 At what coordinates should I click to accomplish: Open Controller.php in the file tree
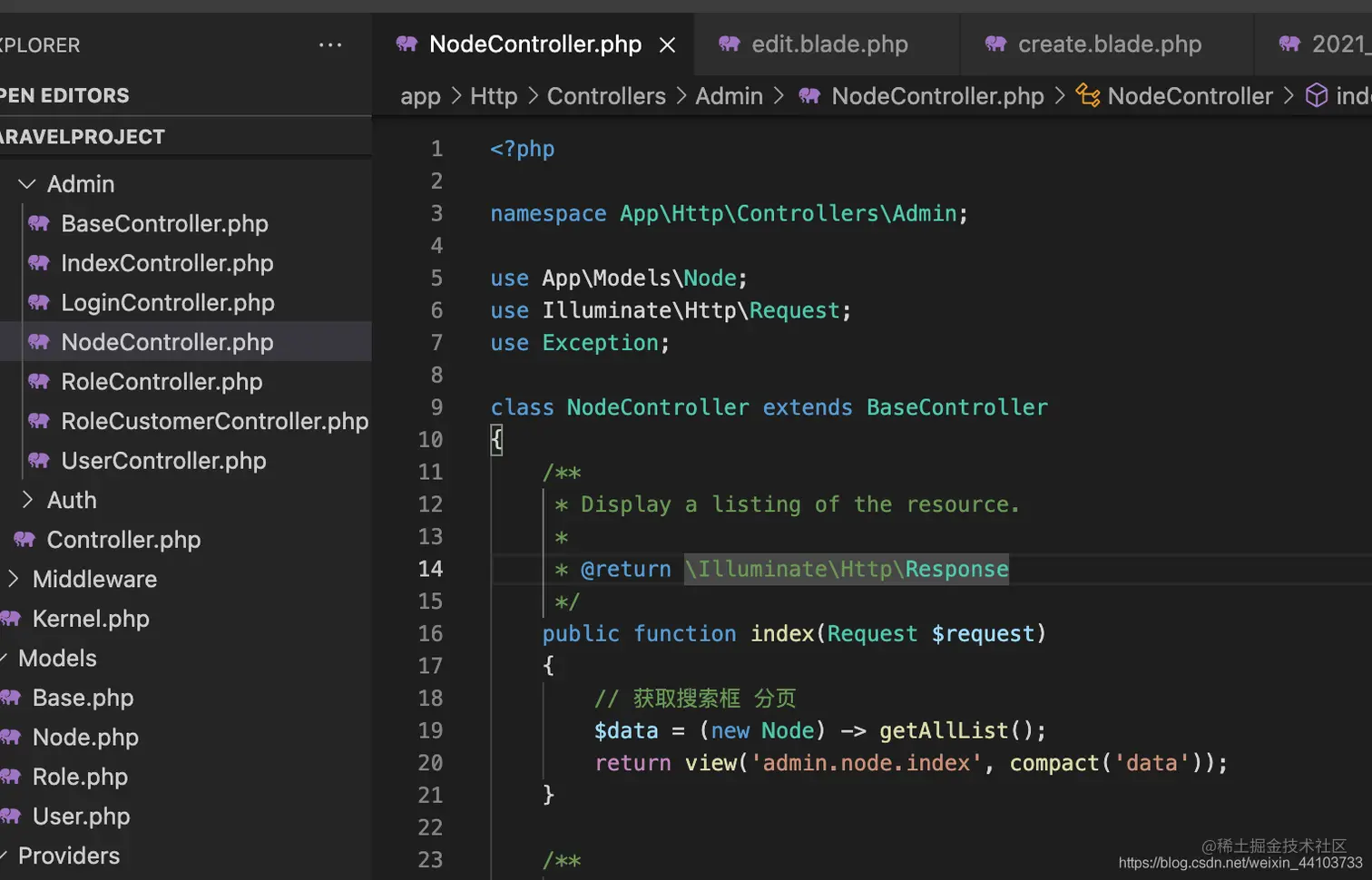tap(123, 540)
